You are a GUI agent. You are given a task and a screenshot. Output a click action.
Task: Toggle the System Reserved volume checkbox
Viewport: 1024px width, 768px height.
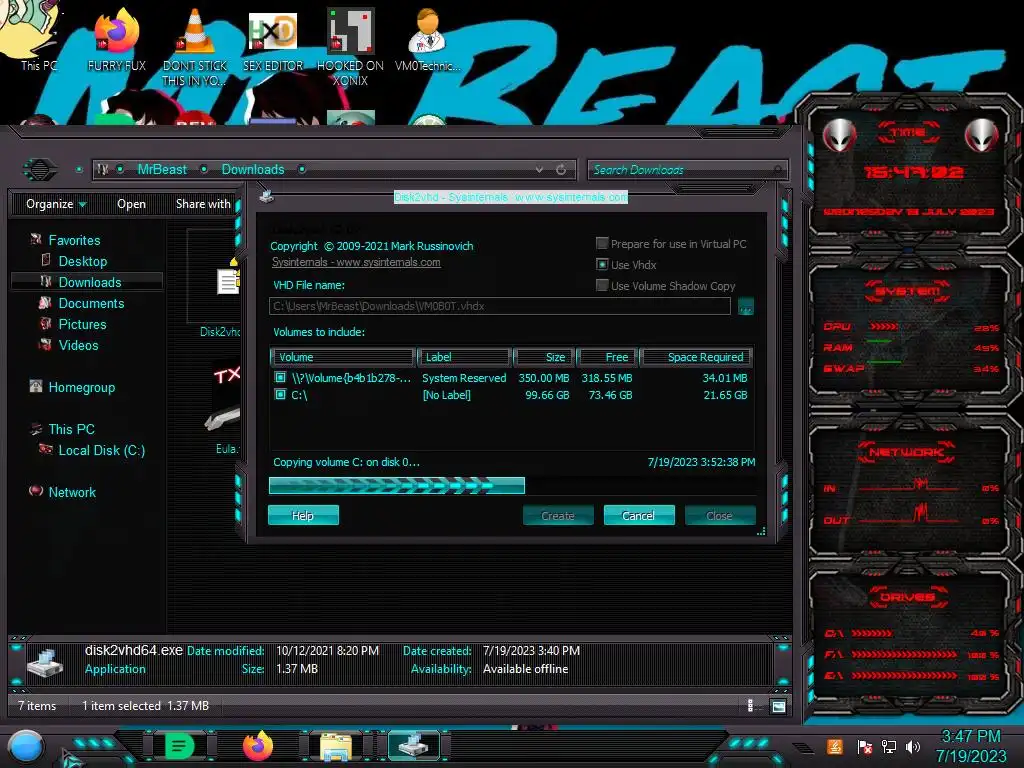point(280,377)
